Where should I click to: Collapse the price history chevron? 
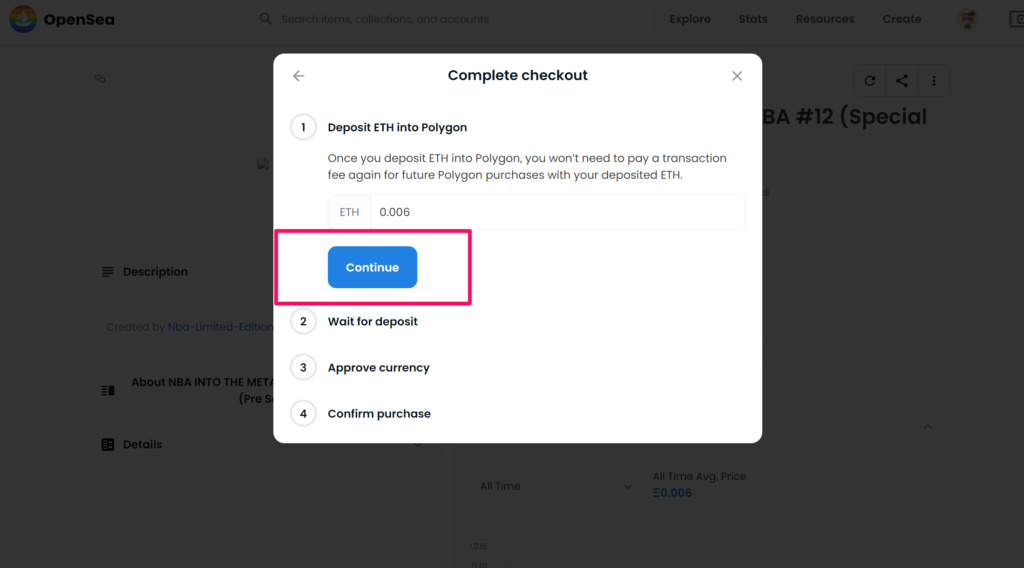click(927, 426)
